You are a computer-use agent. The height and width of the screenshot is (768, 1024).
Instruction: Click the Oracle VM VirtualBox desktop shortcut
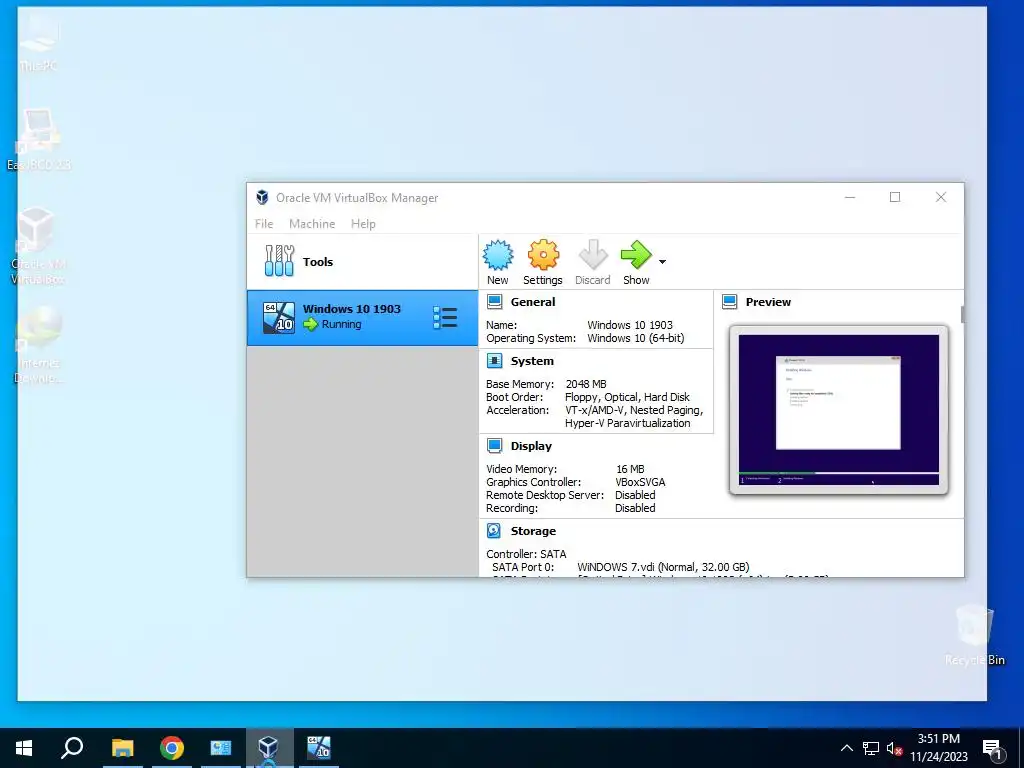pos(38,246)
